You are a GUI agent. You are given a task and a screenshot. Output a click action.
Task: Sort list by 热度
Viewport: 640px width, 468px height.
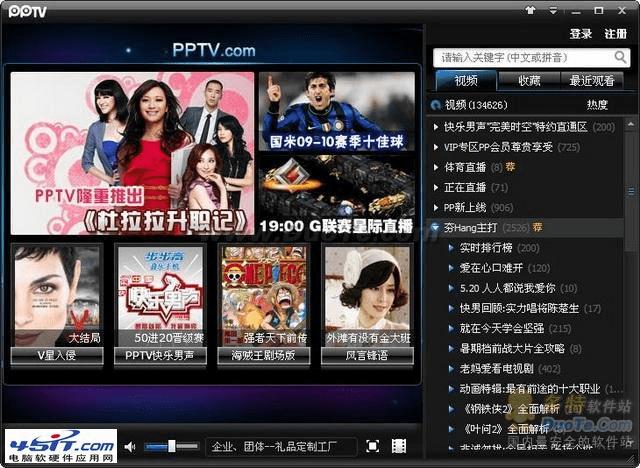click(597, 105)
